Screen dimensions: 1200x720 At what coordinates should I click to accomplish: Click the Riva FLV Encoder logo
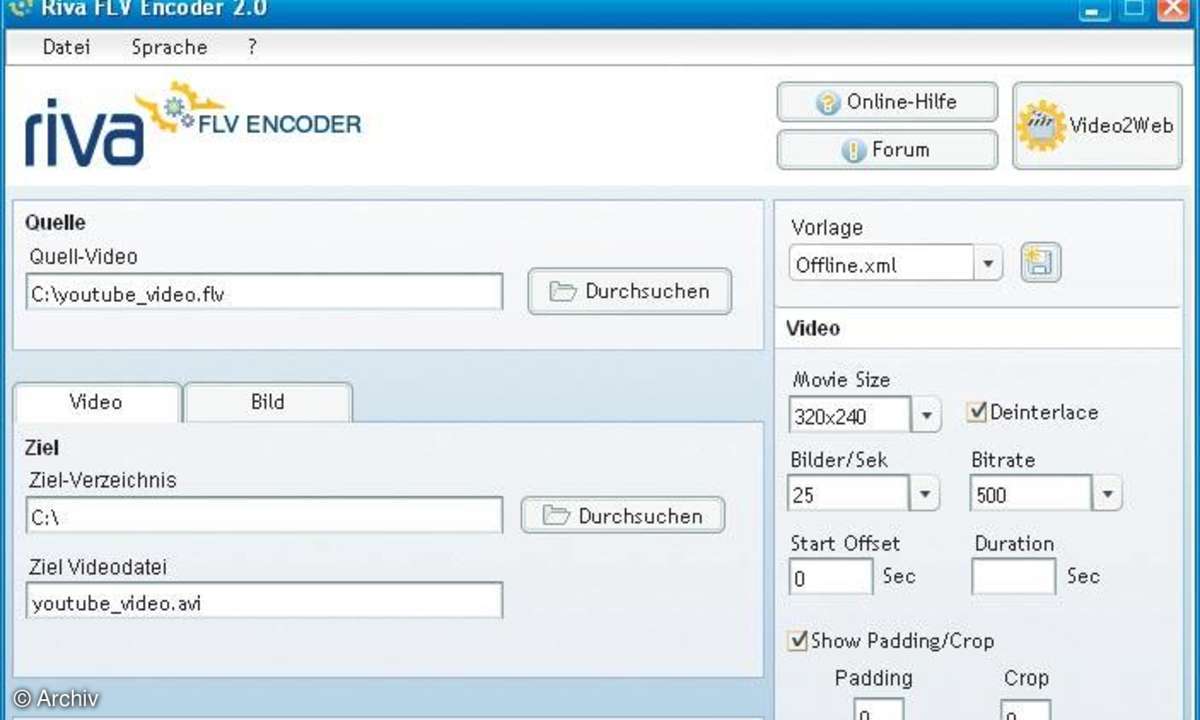pos(193,126)
